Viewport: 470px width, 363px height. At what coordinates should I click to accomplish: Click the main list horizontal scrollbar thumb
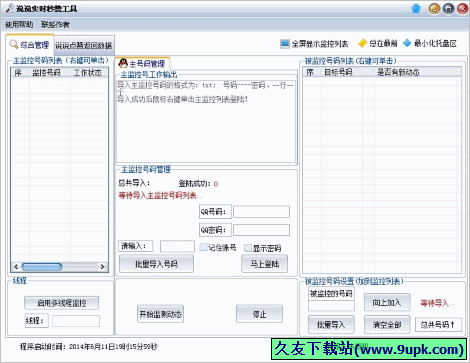pos(42,267)
